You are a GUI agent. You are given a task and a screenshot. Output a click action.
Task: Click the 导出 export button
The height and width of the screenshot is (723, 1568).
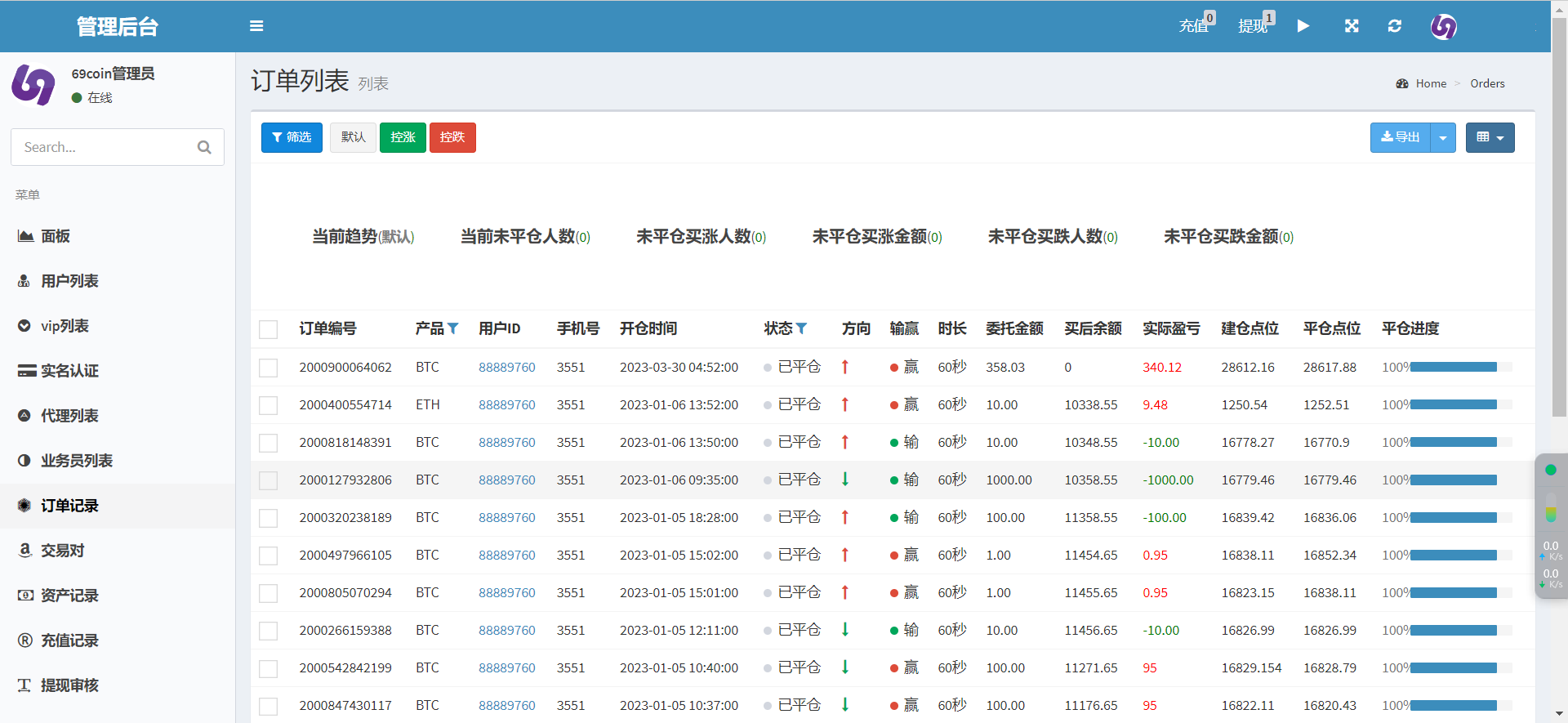click(1401, 137)
